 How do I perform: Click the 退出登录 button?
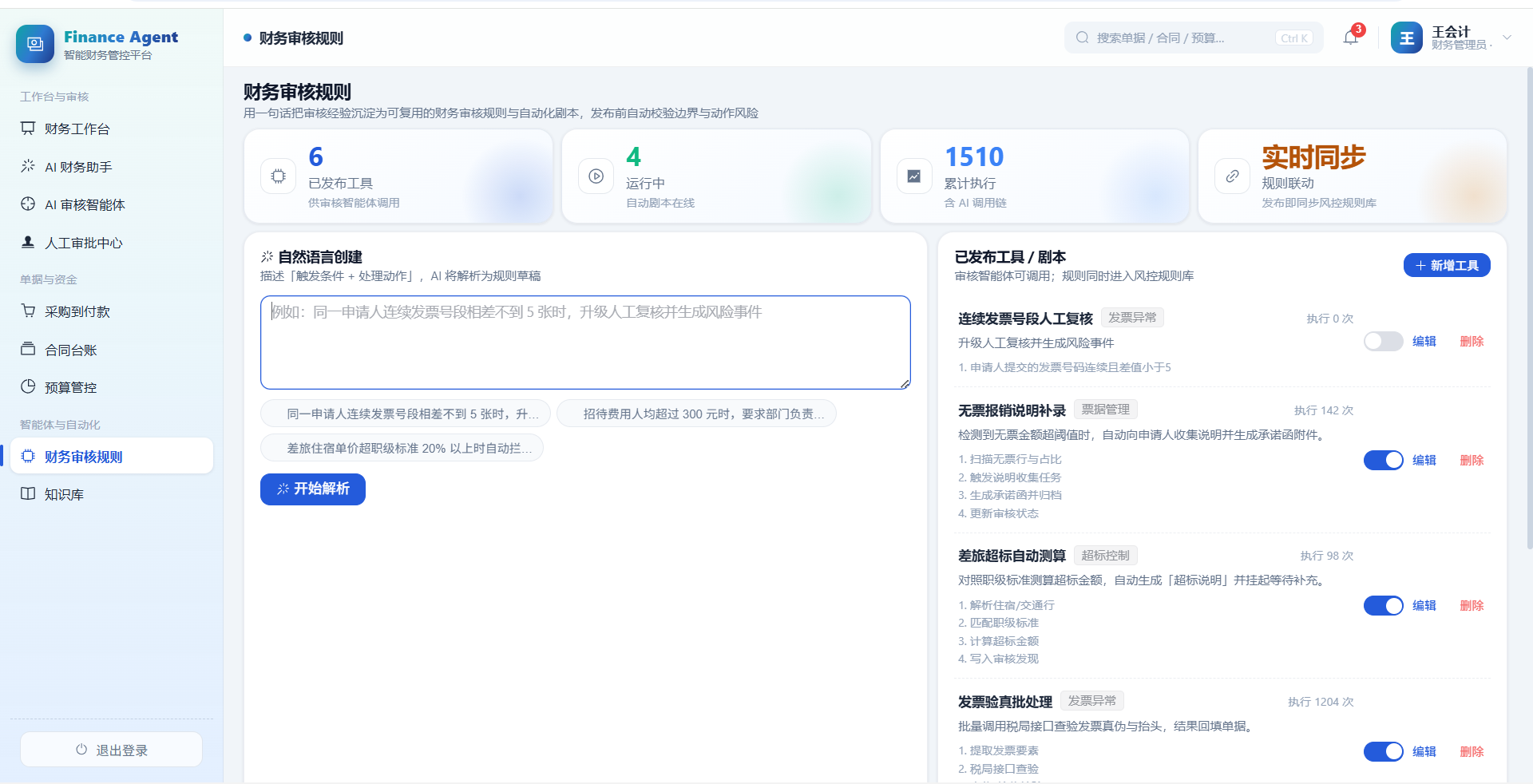pyautogui.click(x=111, y=750)
